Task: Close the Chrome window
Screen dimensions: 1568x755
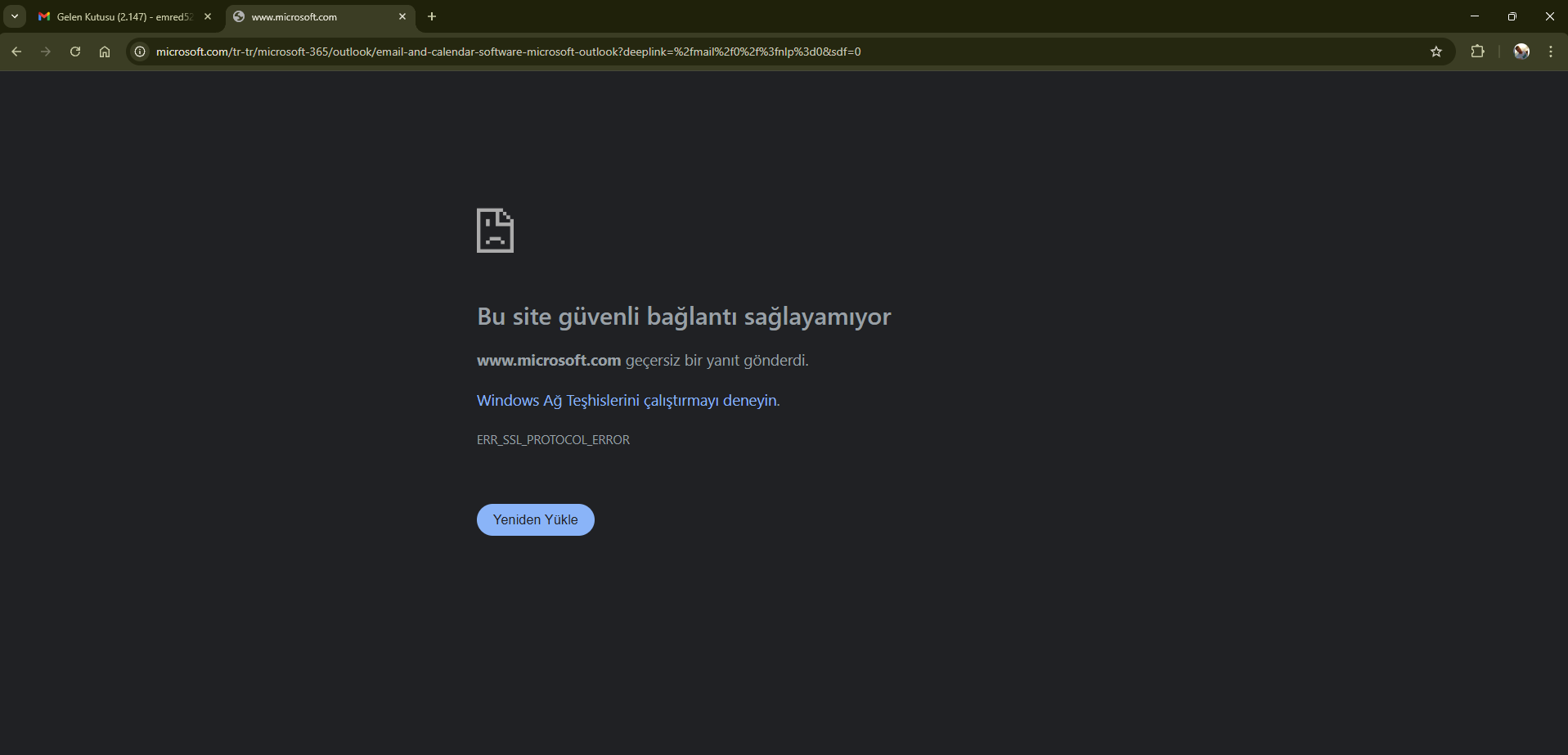Action: tap(1550, 16)
